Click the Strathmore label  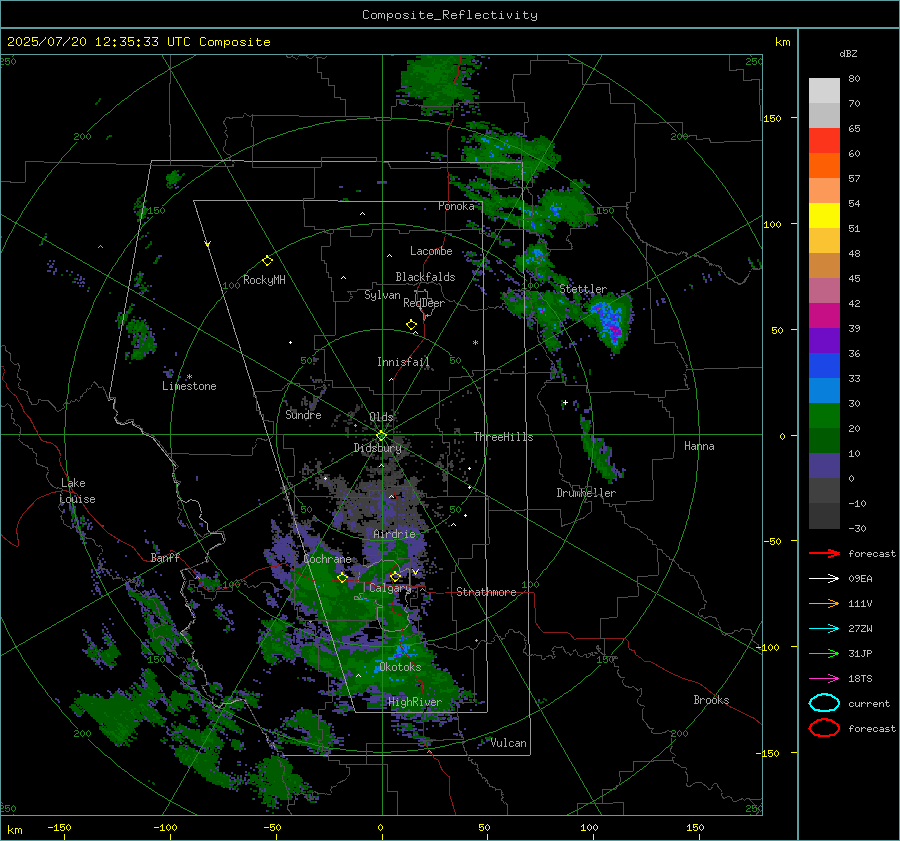[486, 592]
